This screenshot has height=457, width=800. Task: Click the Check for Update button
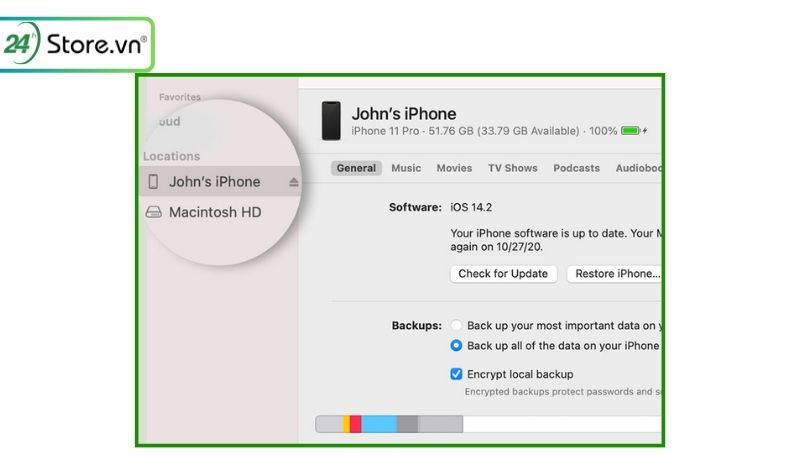click(x=503, y=274)
